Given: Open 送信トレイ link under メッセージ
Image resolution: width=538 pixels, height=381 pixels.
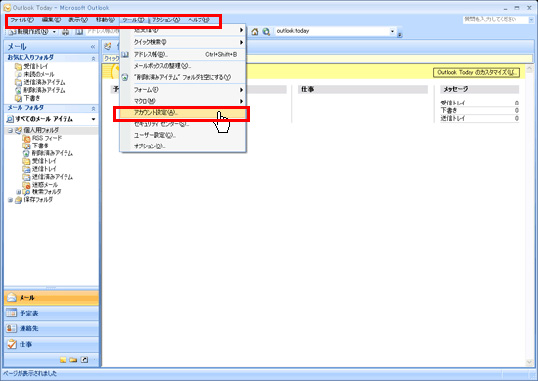Looking at the screenshot, I should pos(453,118).
